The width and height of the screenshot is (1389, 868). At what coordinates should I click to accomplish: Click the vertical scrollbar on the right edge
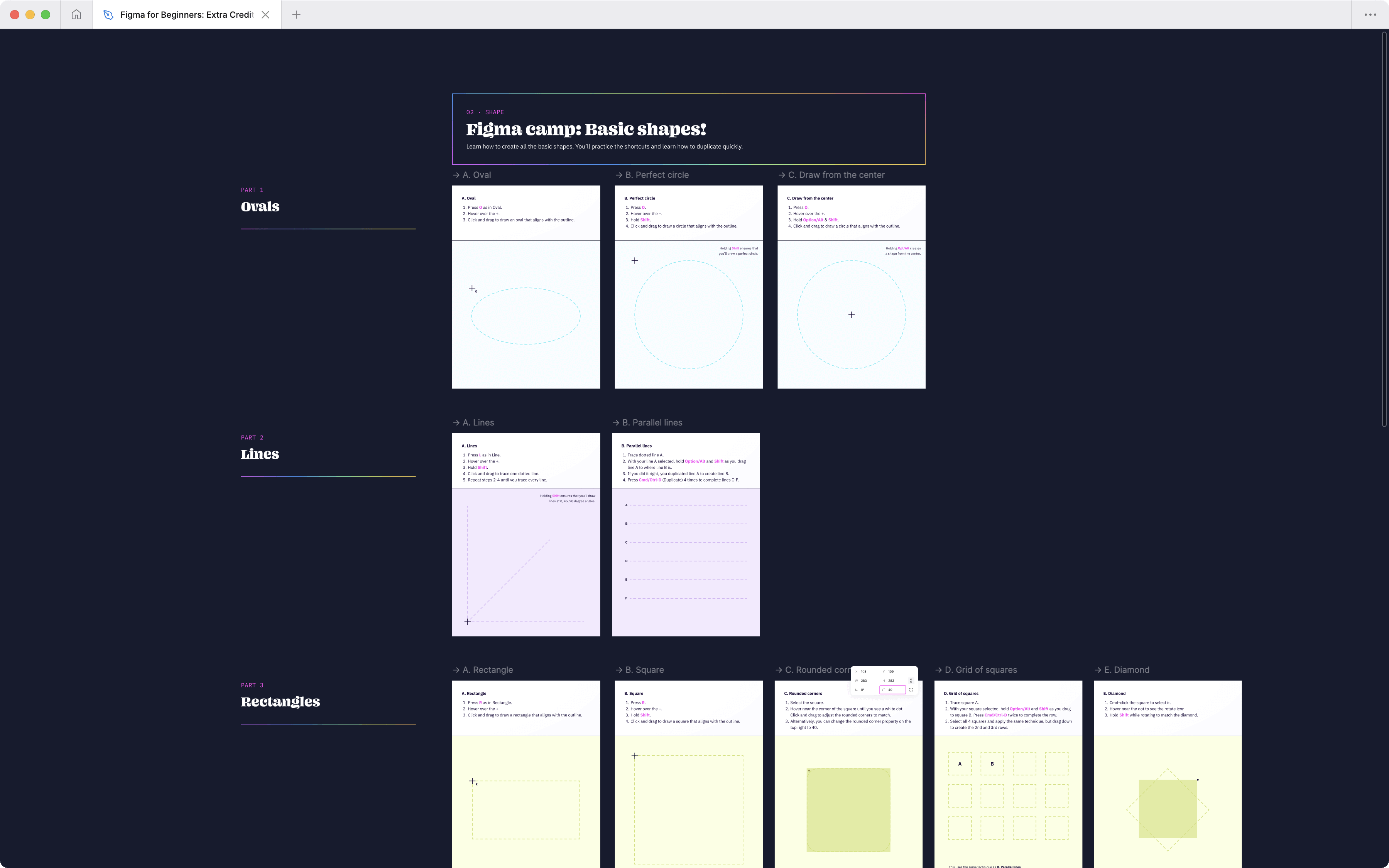click(x=1384, y=230)
